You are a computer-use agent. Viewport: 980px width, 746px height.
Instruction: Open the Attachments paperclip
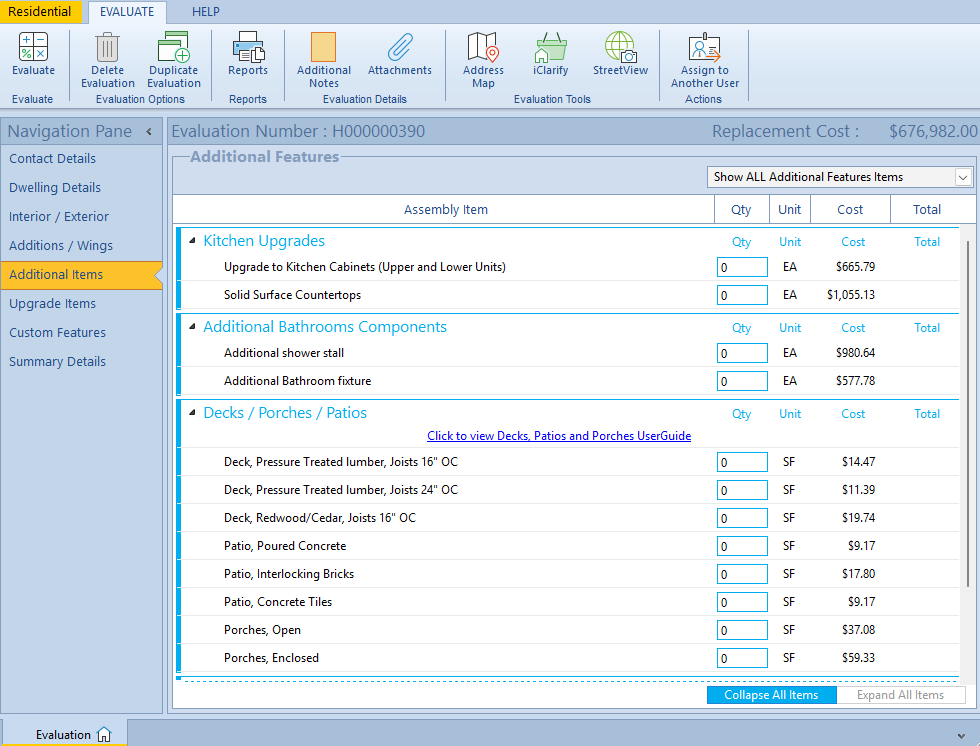tap(400, 47)
